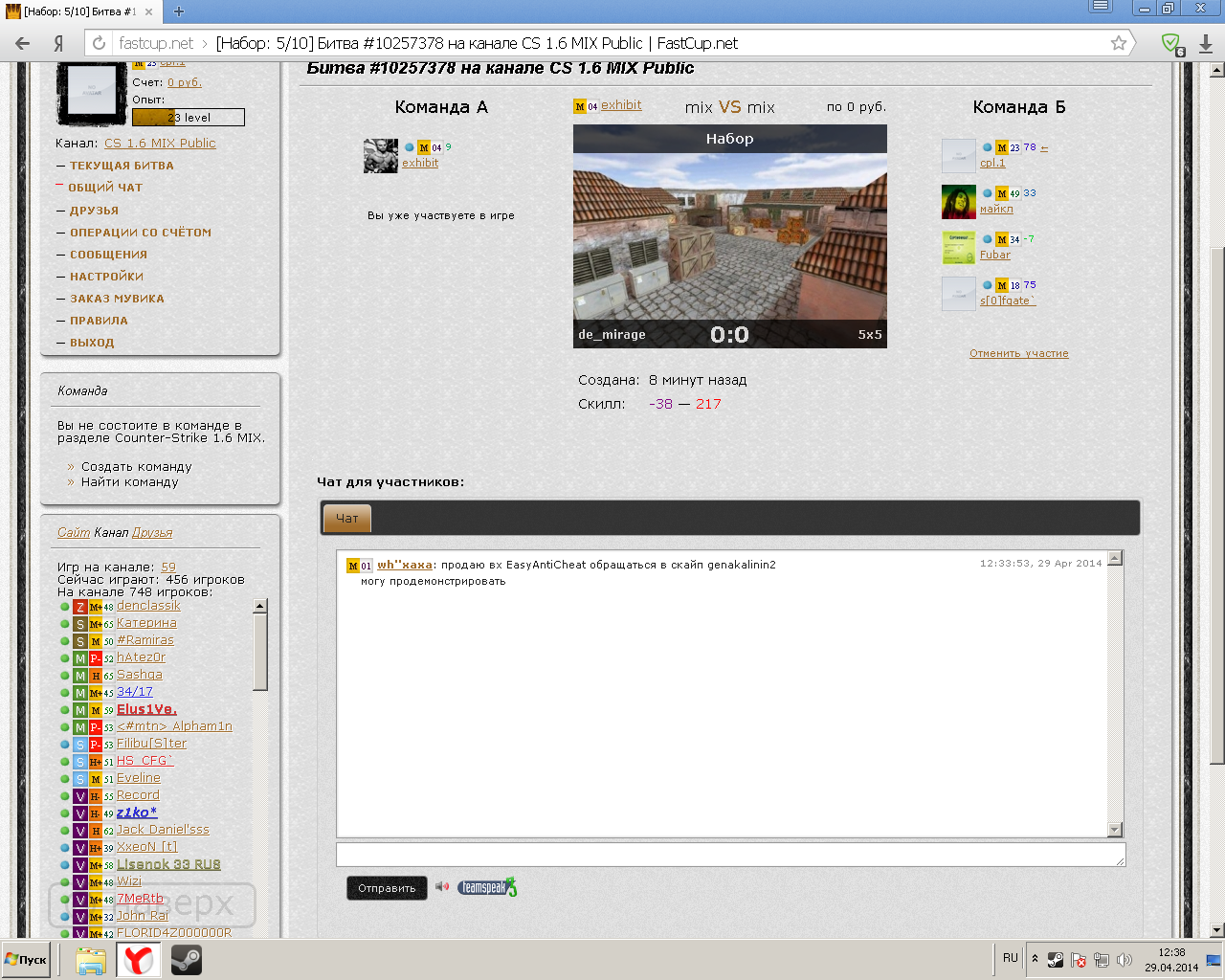Switch player list to Сайт

click(x=74, y=532)
